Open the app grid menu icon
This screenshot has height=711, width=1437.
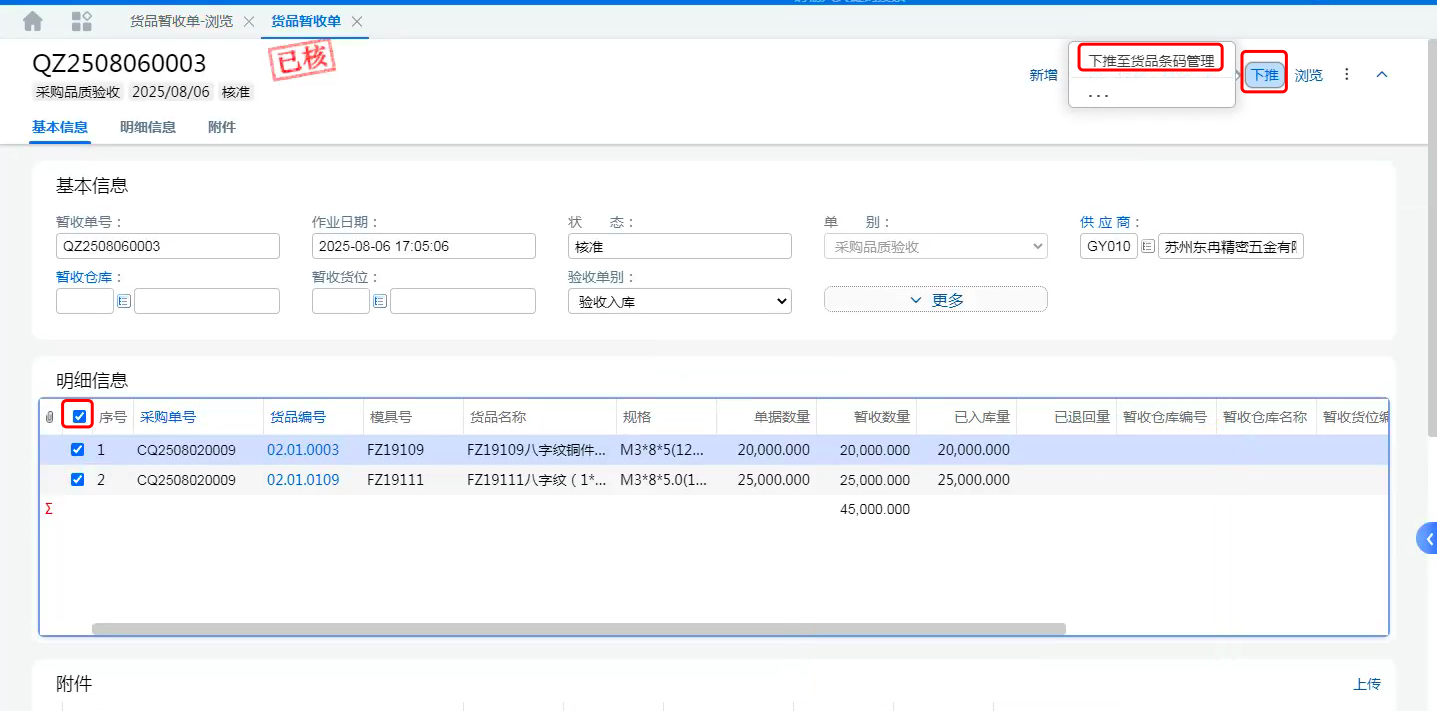click(83, 21)
